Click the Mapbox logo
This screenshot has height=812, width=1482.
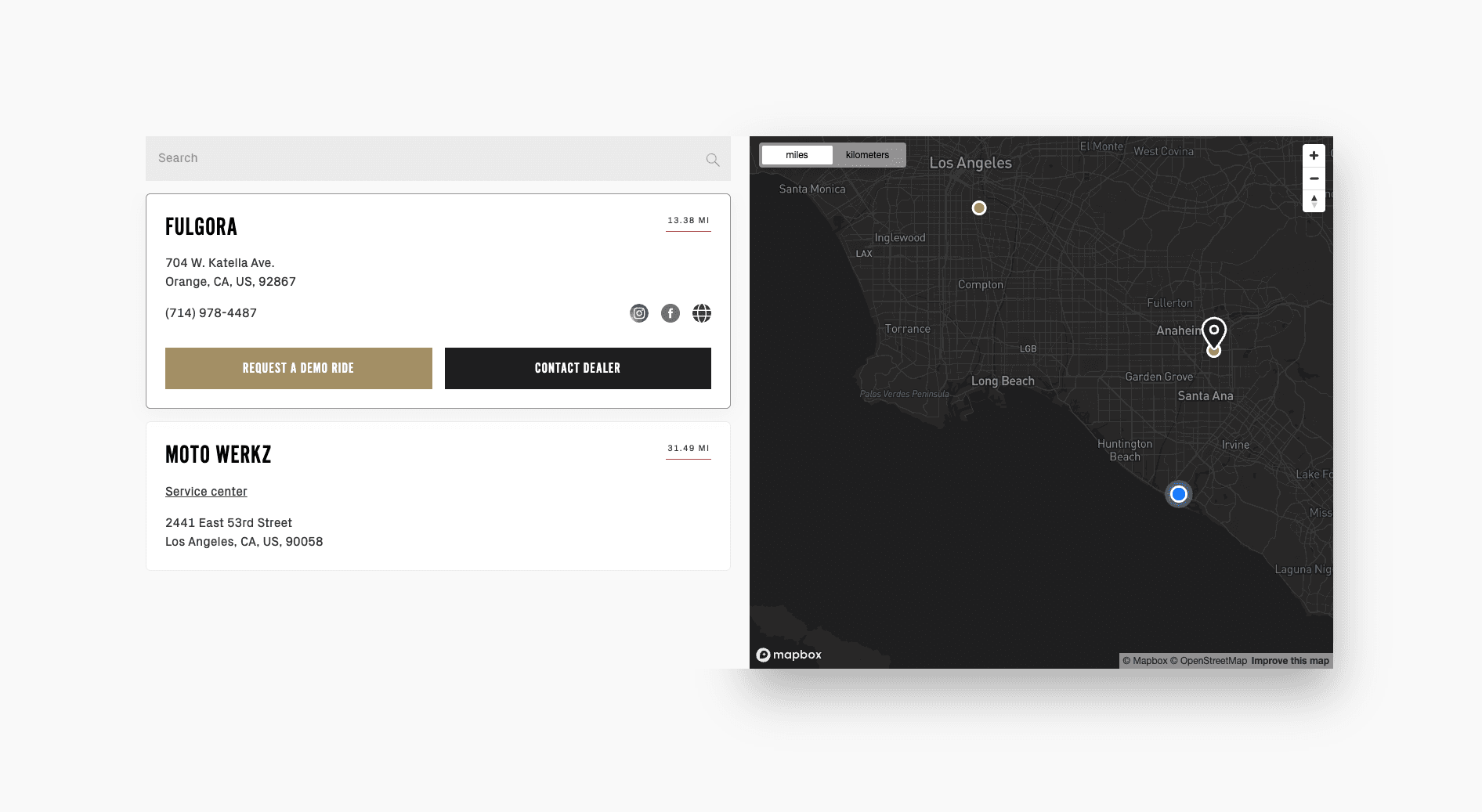[x=789, y=655]
